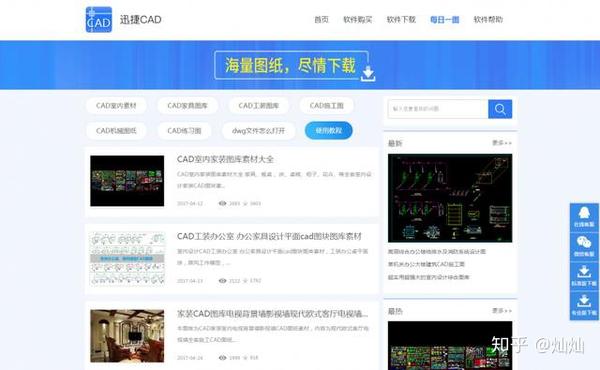
Task: Open the living room photo thumbnail
Action: (x=127, y=336)
